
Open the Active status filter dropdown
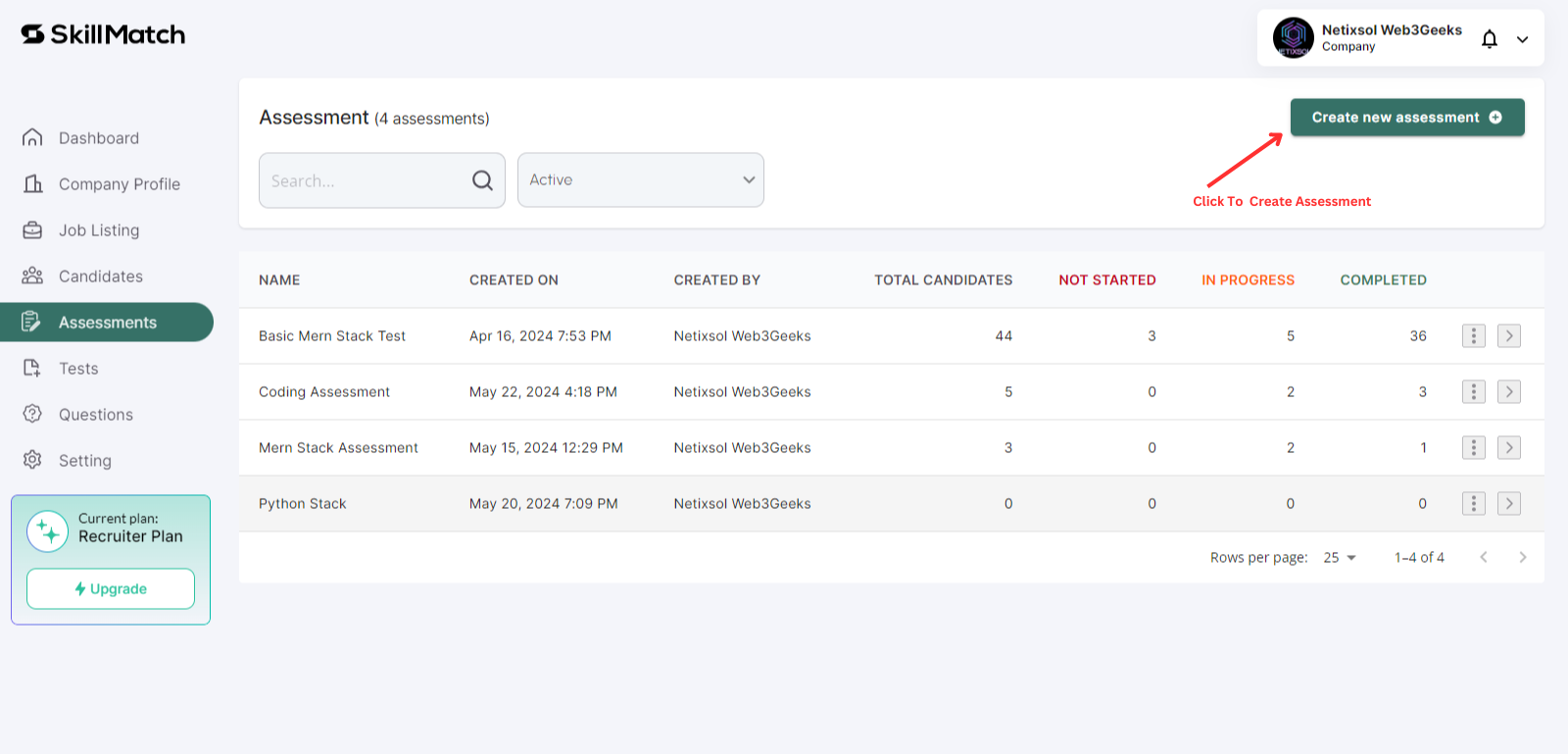point(641,179)
